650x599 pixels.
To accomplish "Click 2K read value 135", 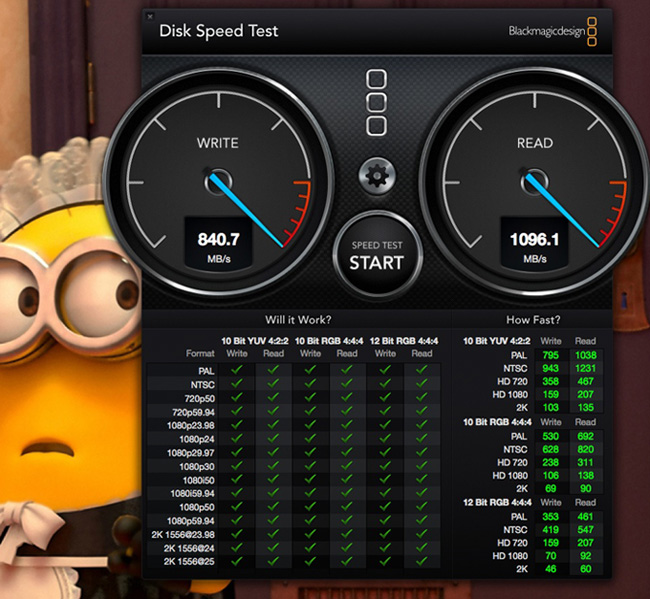I will pyautogui.click(x=585, y=407).
